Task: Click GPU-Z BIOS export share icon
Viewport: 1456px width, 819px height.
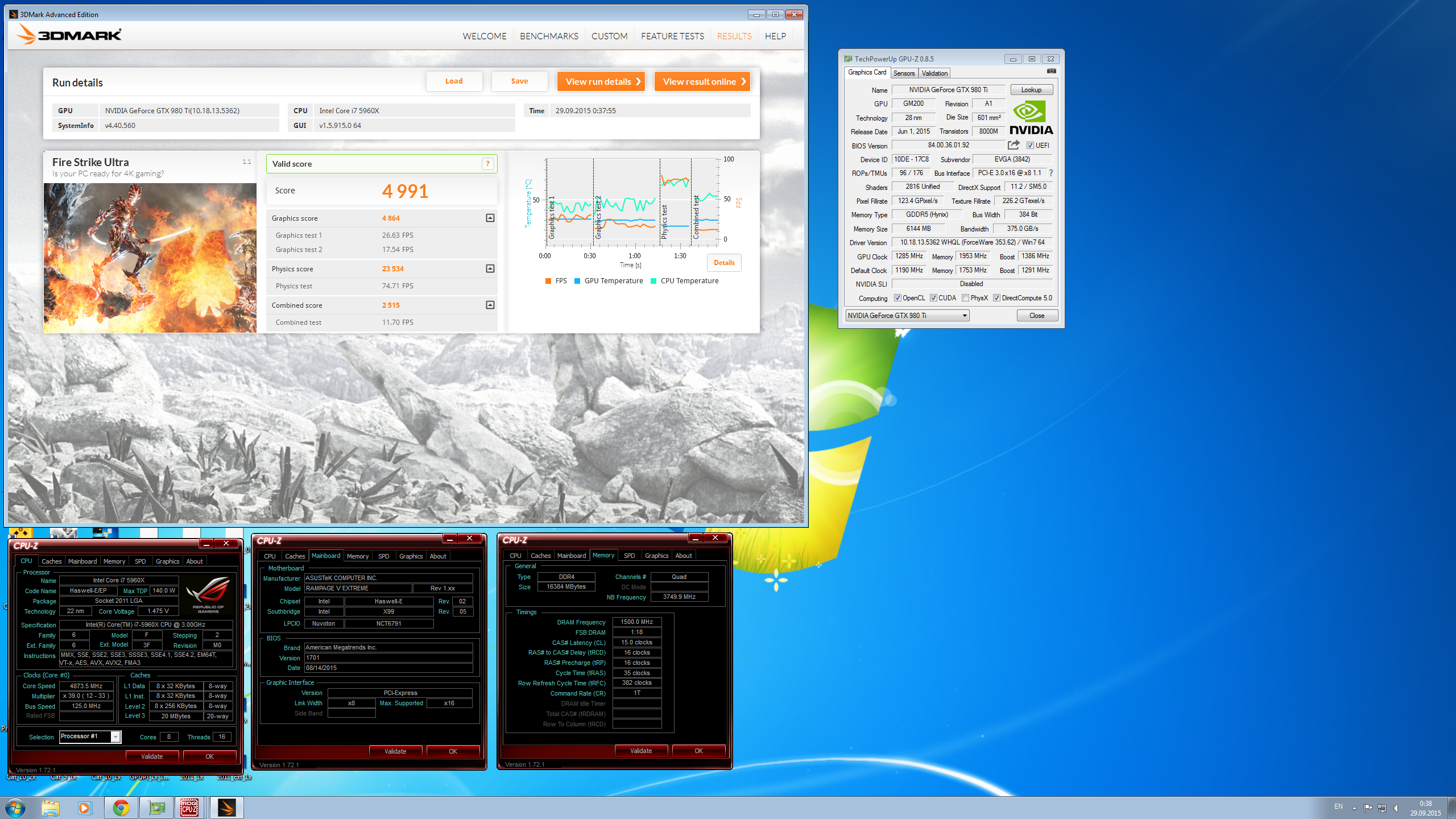Action: tap(1014, 145)
